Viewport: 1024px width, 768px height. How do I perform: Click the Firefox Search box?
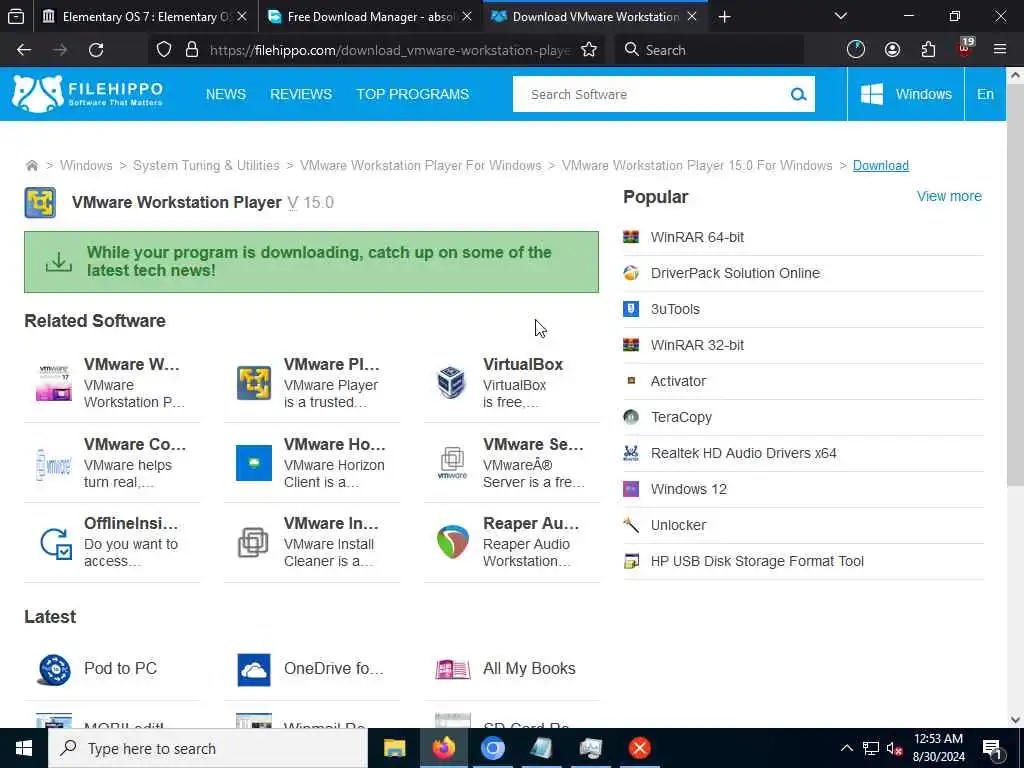[x=709, y=50]
